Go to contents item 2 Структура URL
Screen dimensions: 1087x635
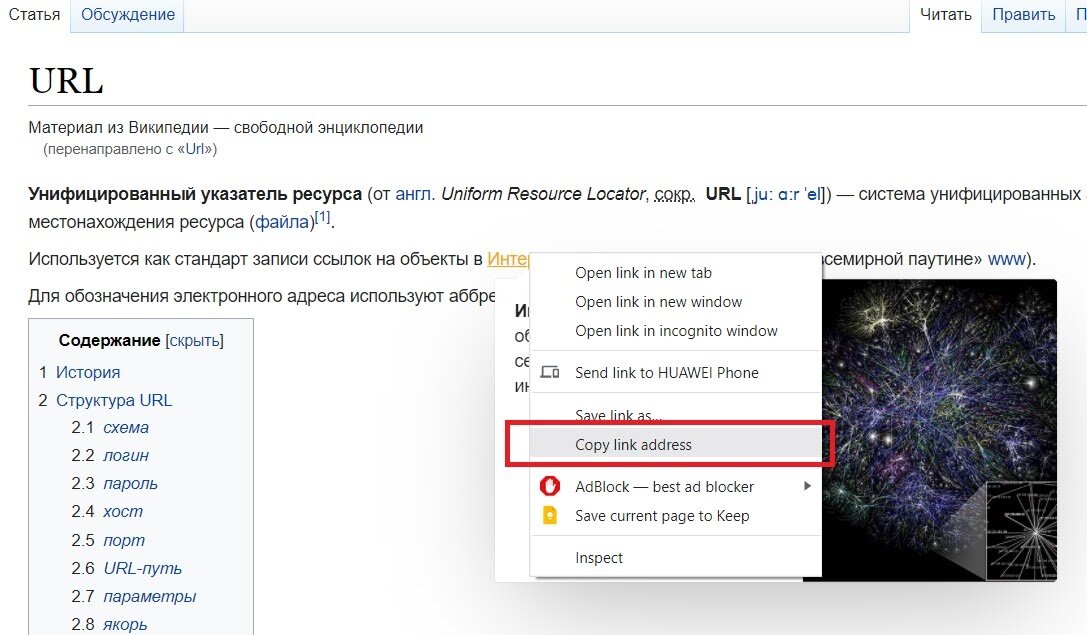(114, 400)
